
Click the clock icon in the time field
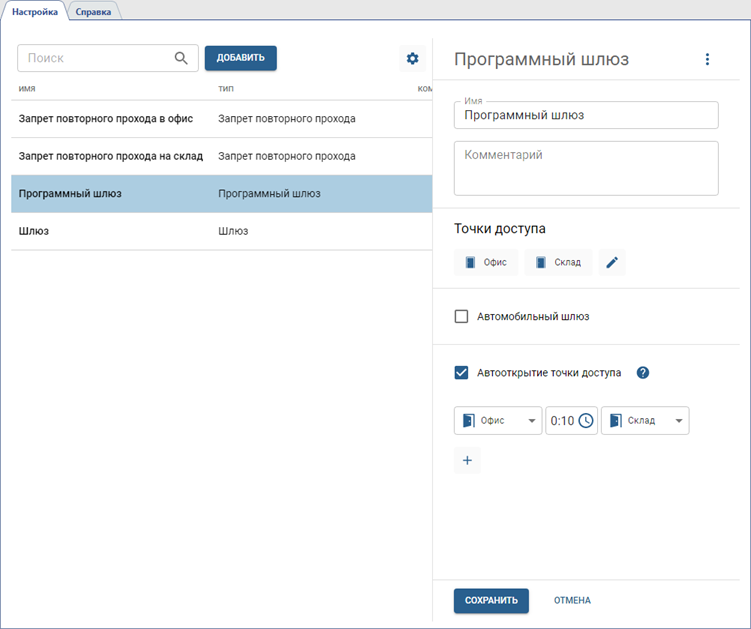(x=586, y=421)
